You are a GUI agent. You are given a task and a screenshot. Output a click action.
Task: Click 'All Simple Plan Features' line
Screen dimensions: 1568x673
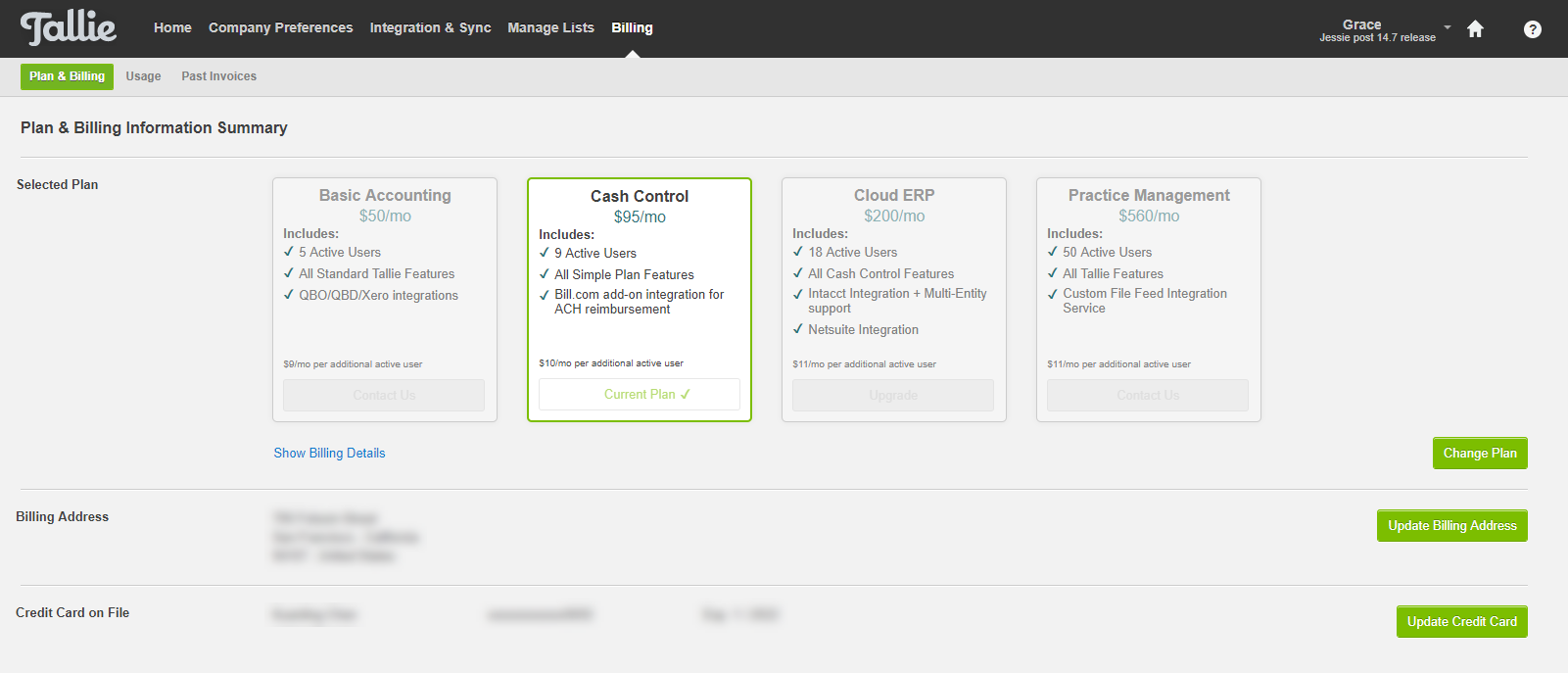624,275
